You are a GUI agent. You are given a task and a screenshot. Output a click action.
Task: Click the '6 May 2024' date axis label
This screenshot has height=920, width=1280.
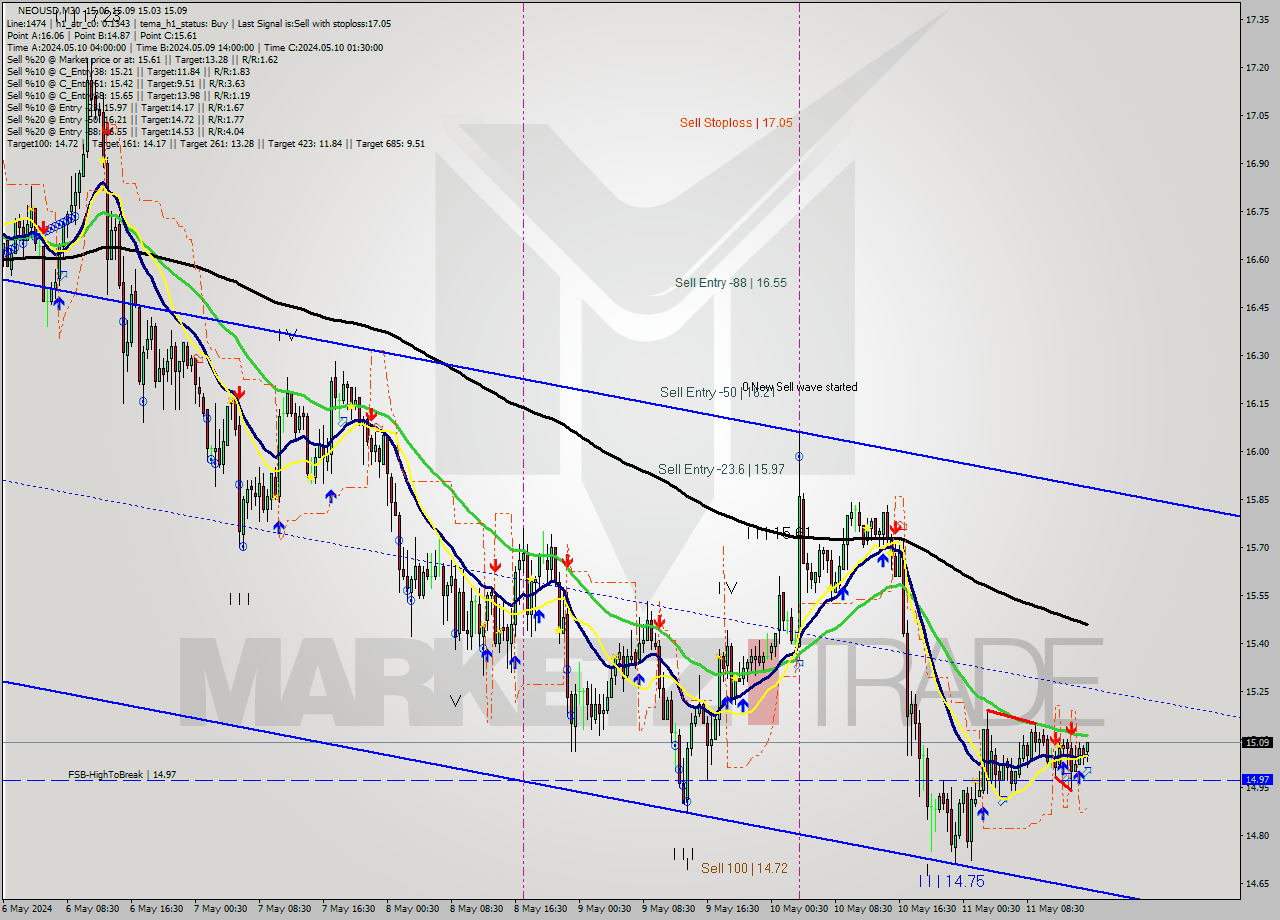pos(27,909)
